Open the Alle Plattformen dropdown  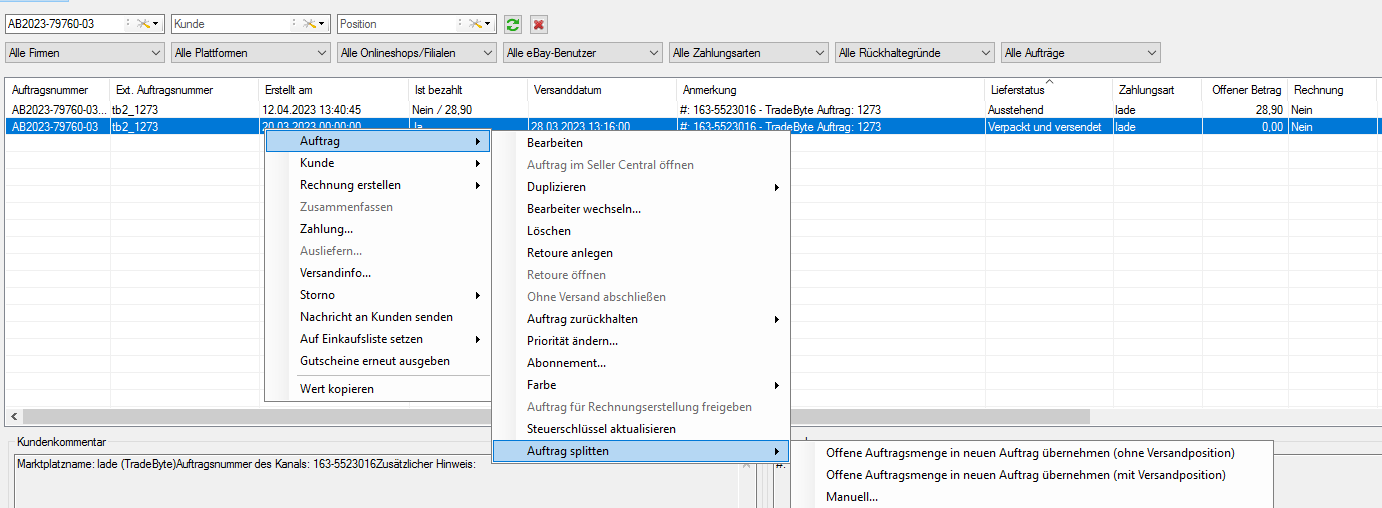click(250, 52)
